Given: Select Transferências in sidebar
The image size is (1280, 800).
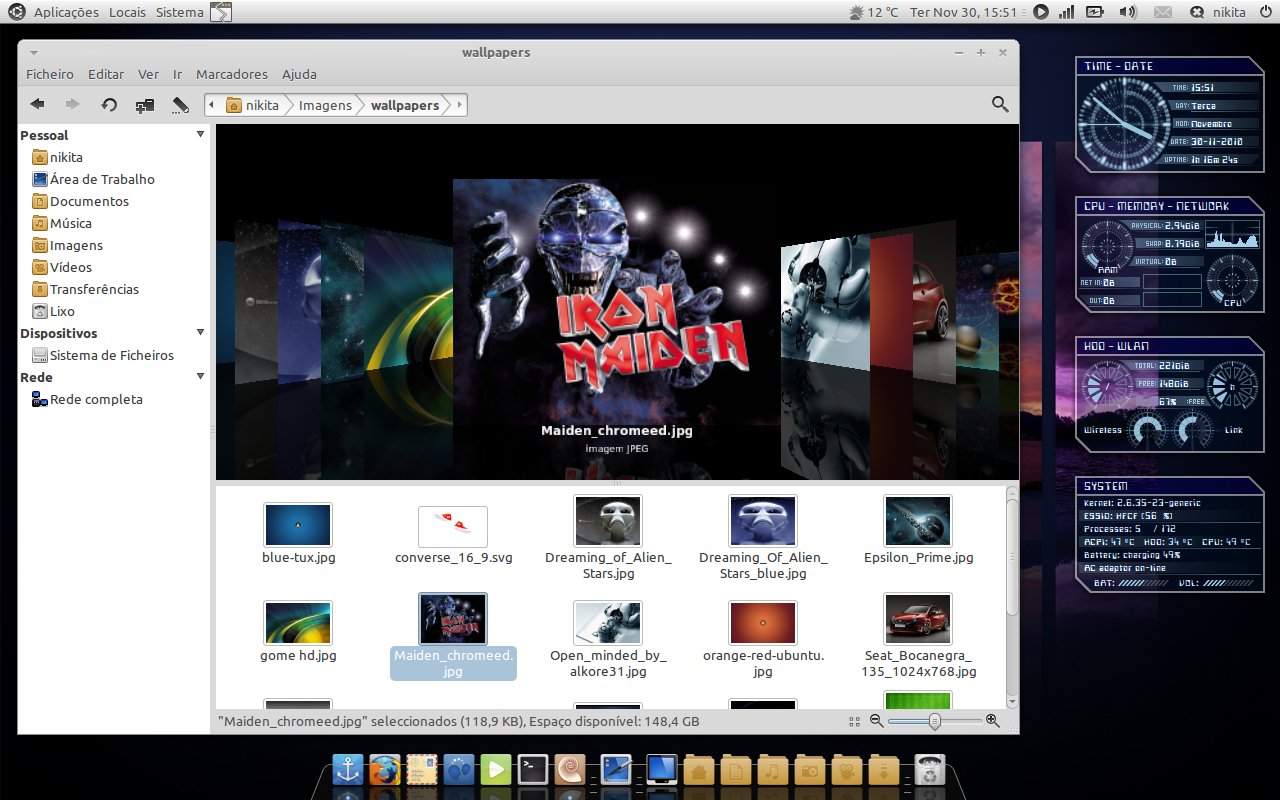Looking at the screenshot, I should 85,289.
